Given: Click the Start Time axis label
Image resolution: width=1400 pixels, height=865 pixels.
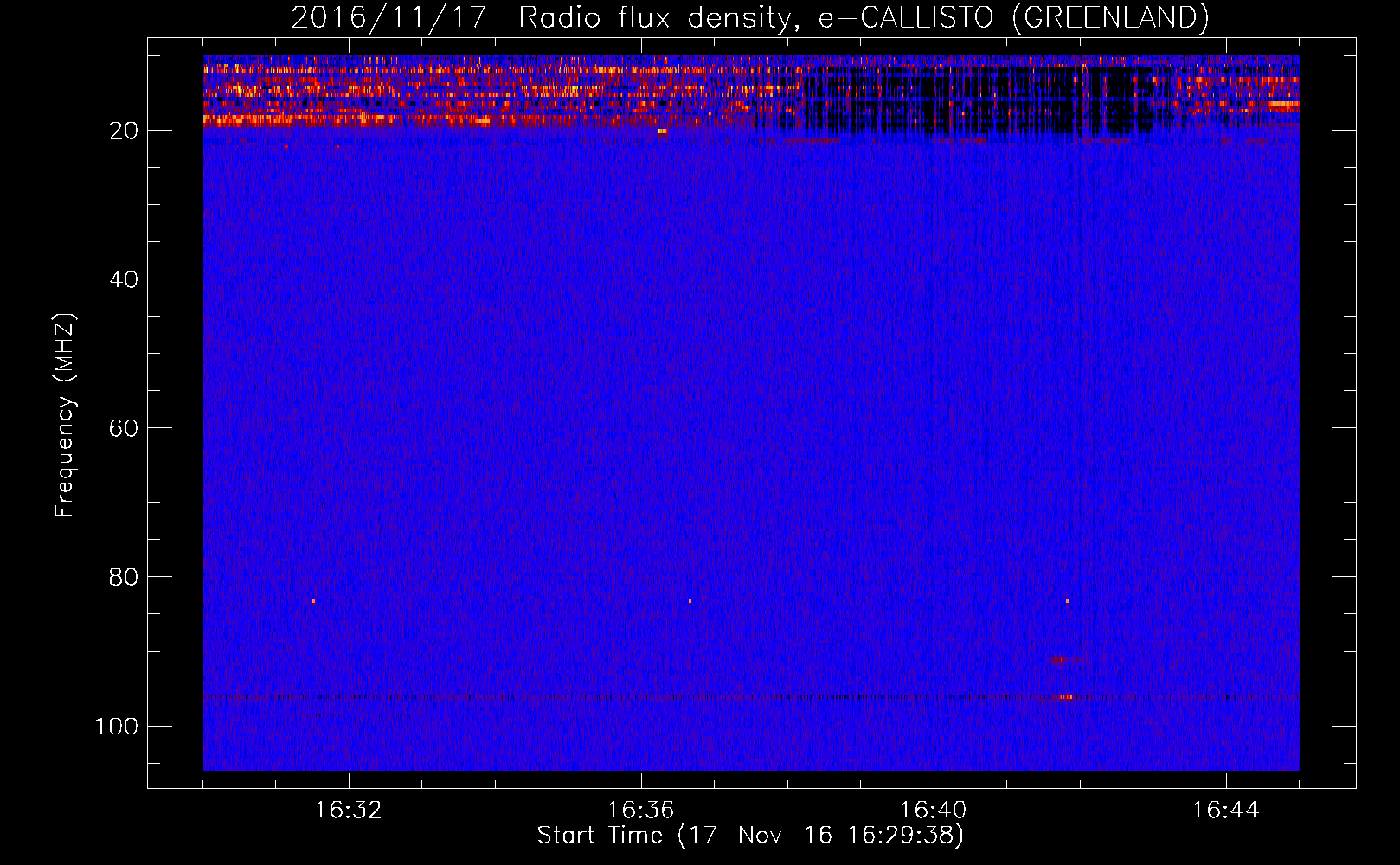Looking at the screenshot, I should [x=749, y=836].
